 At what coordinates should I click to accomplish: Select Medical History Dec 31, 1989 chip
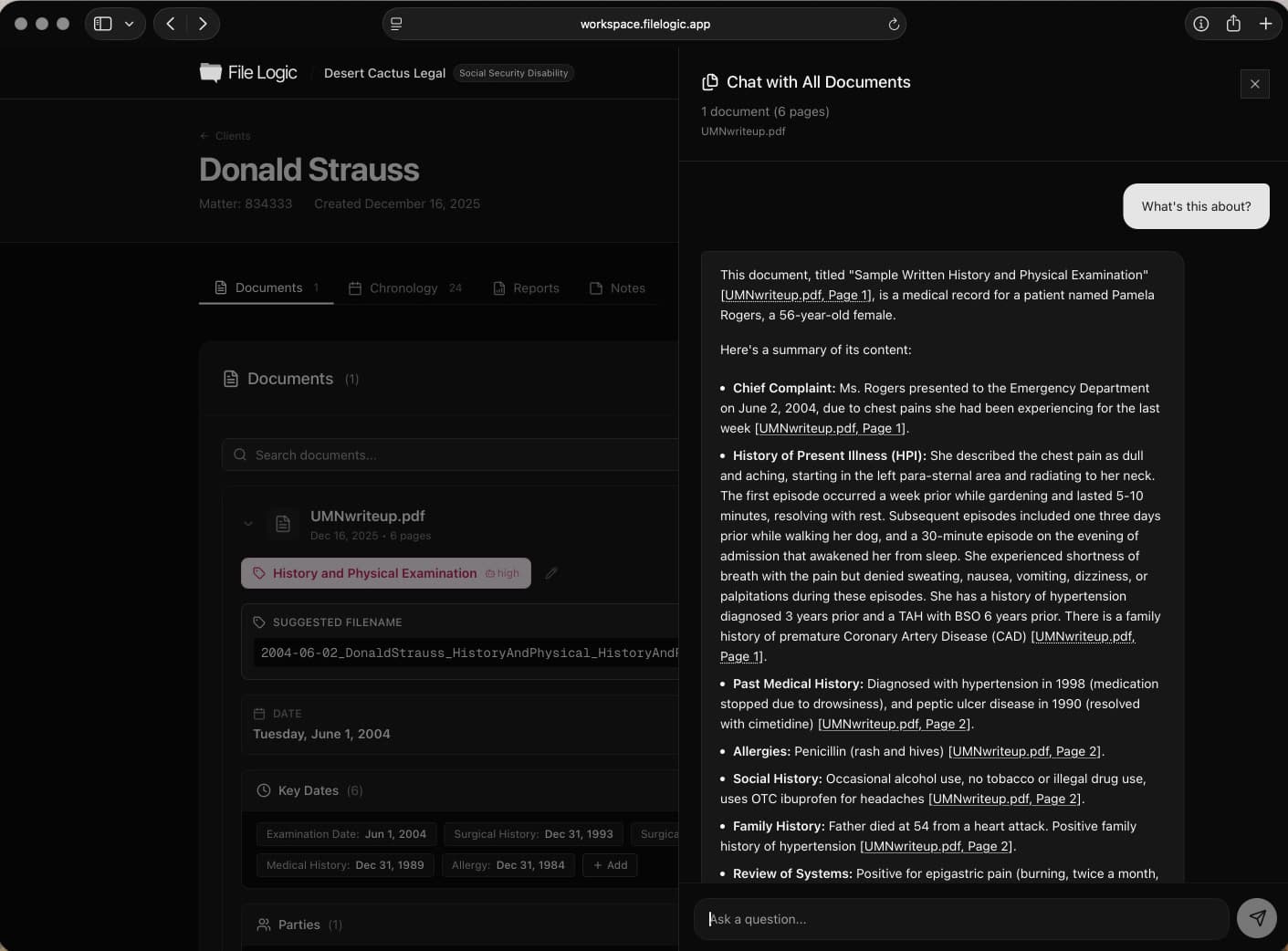[345, 865]
